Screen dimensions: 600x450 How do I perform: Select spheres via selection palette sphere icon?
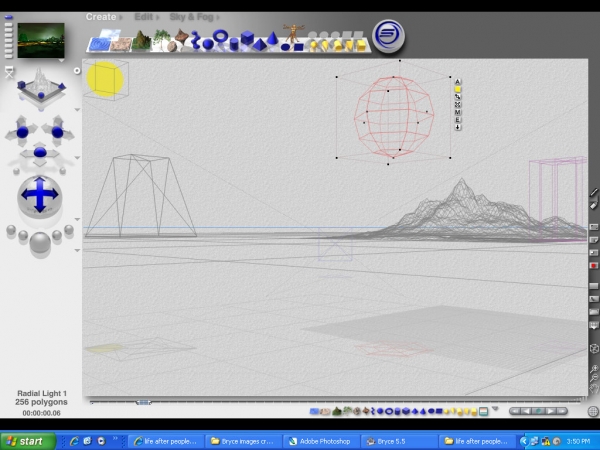coord(380,411)
